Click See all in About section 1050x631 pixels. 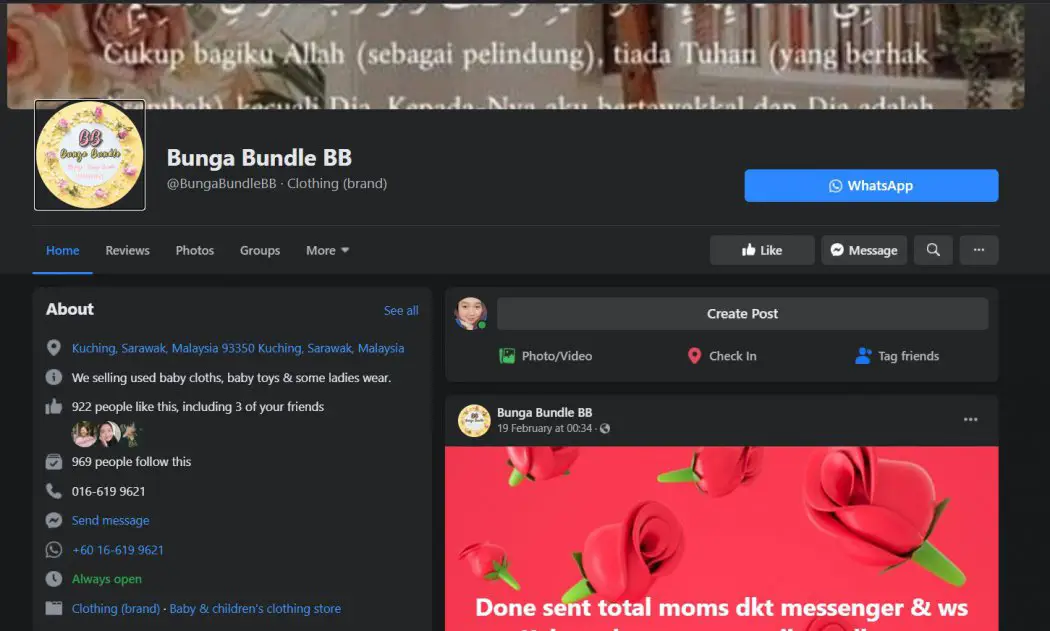[x=401, y=311]
